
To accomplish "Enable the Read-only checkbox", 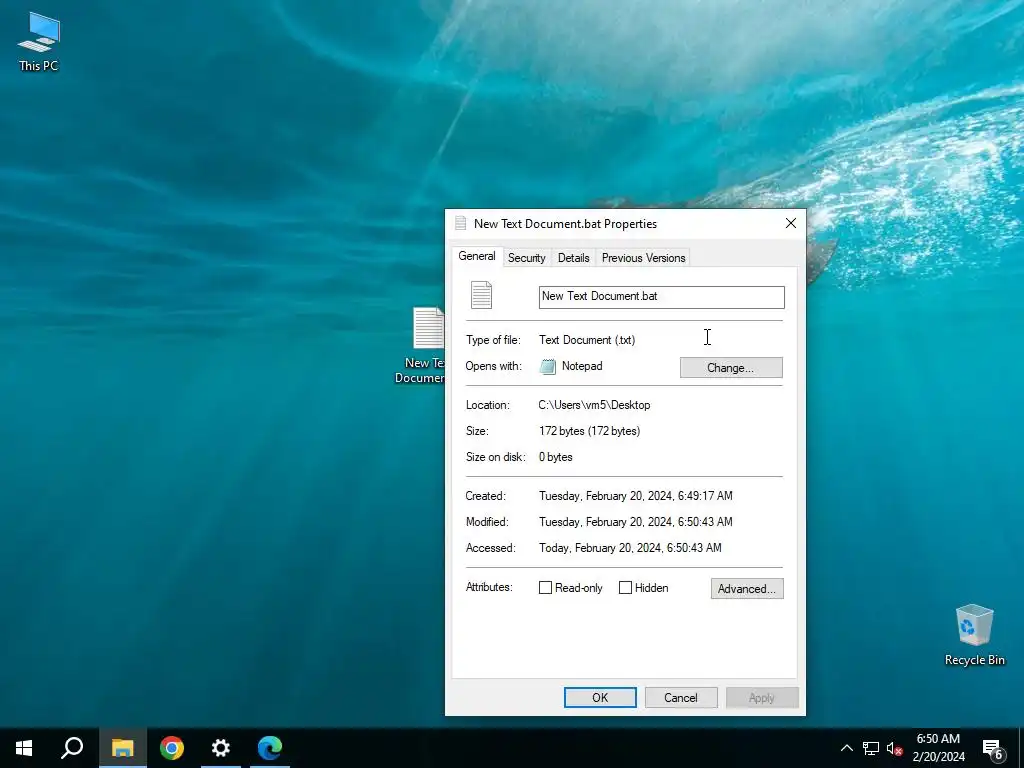I will [545, 588].
